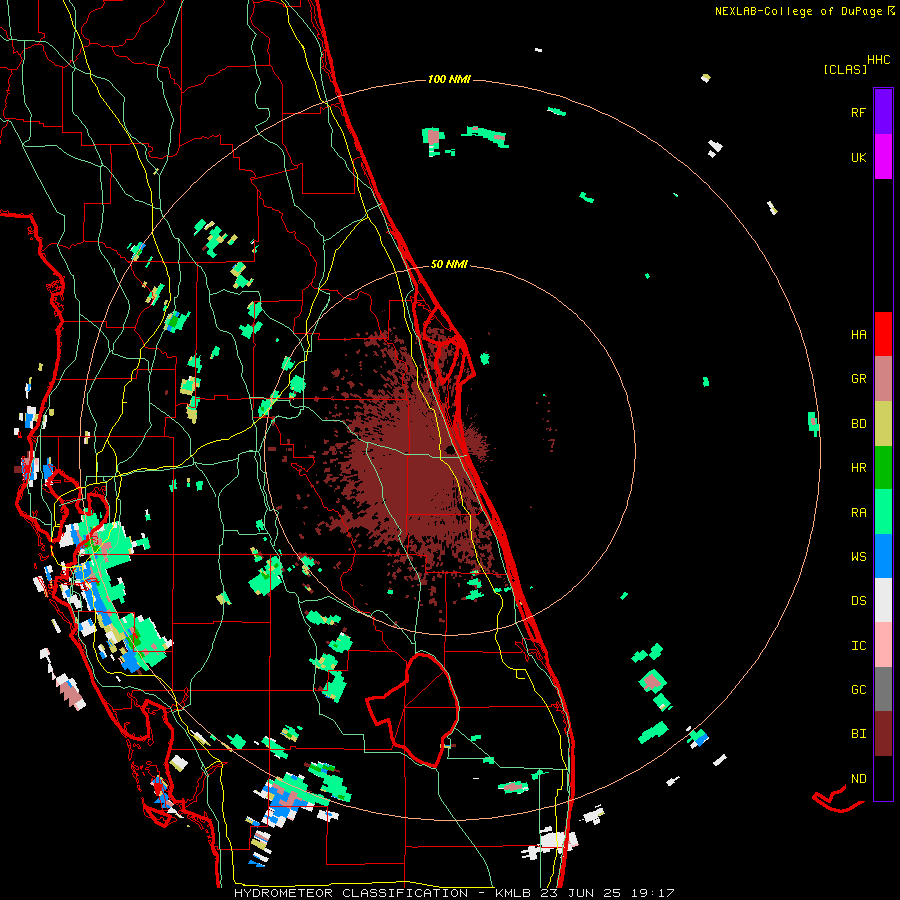Click the 'ND' legend label
This screenshot has height=900, width=900.
click(x=858, y=779)
